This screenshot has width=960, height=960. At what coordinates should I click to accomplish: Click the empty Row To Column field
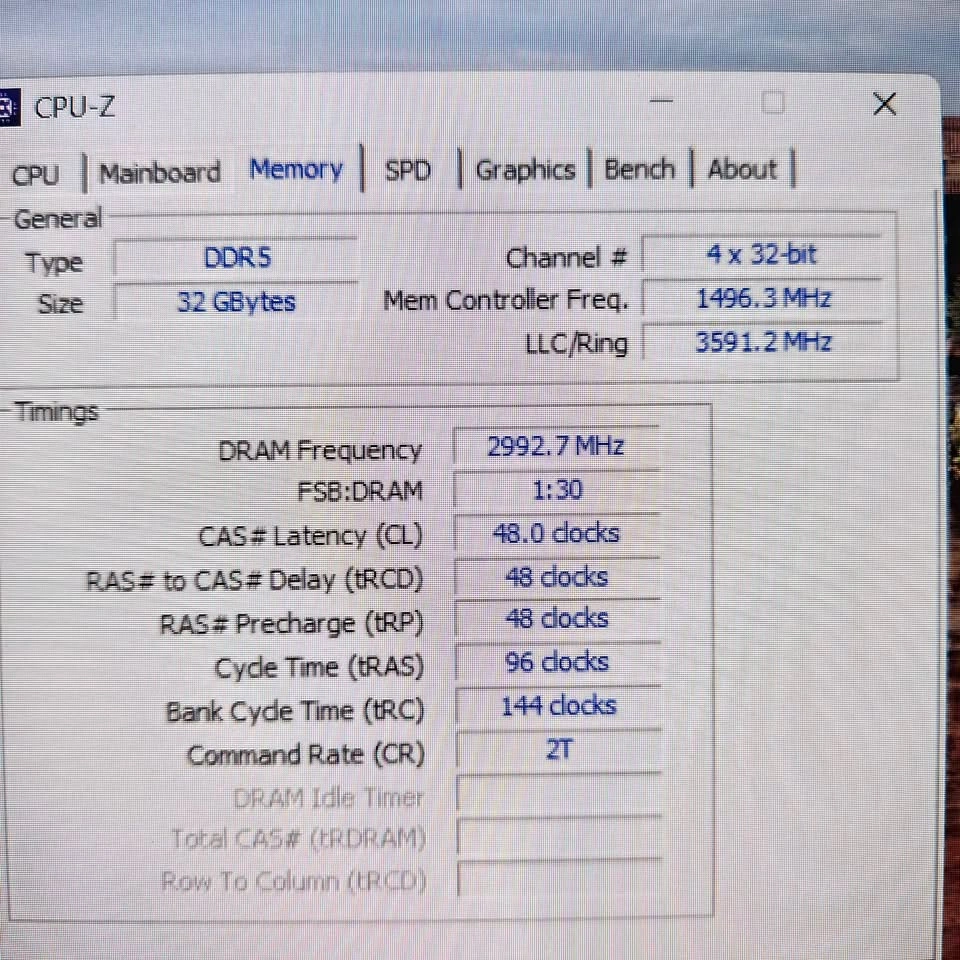tap(560, 878)
